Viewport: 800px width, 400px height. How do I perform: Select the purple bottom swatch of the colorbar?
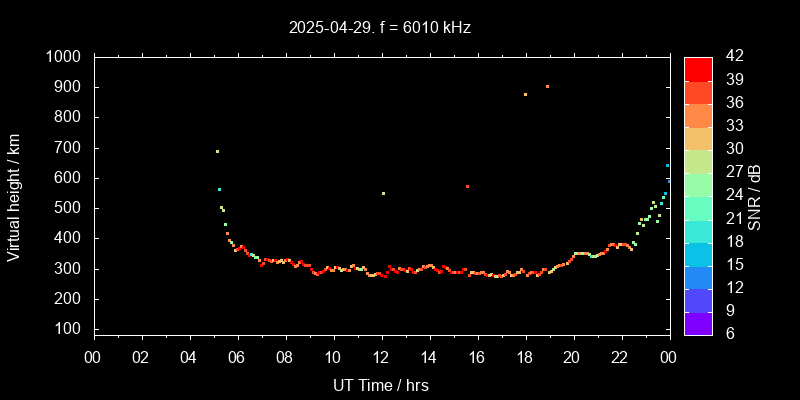698,322
